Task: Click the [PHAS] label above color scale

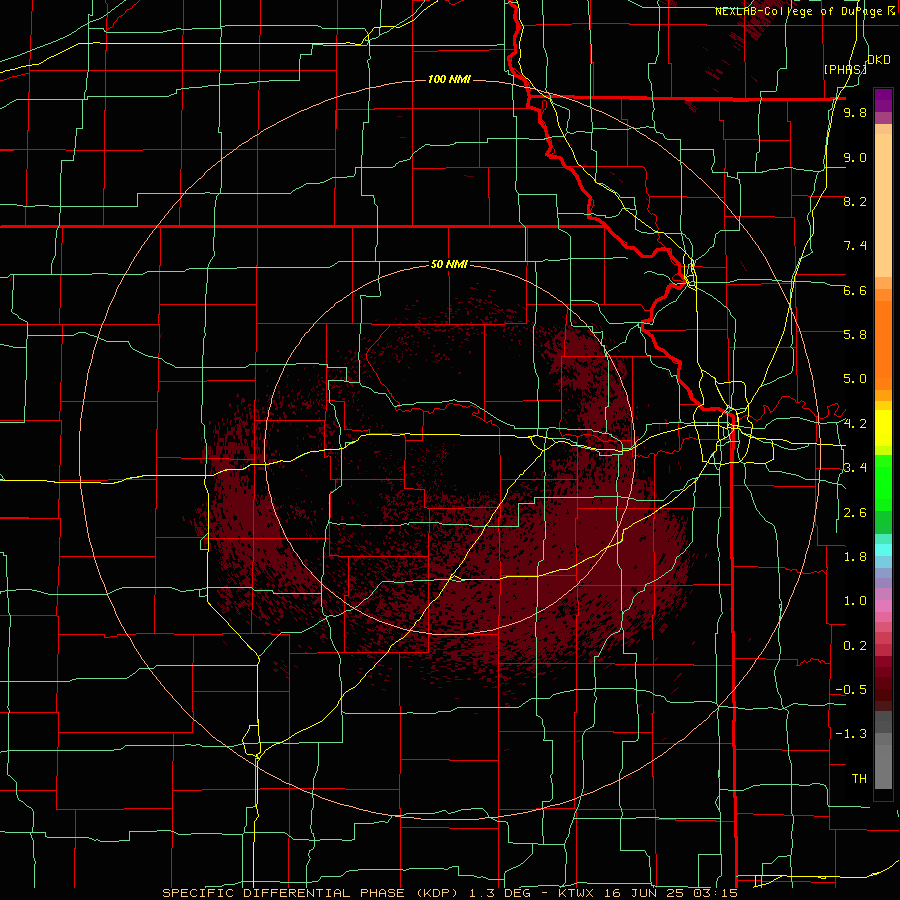Action: [845, 69]
